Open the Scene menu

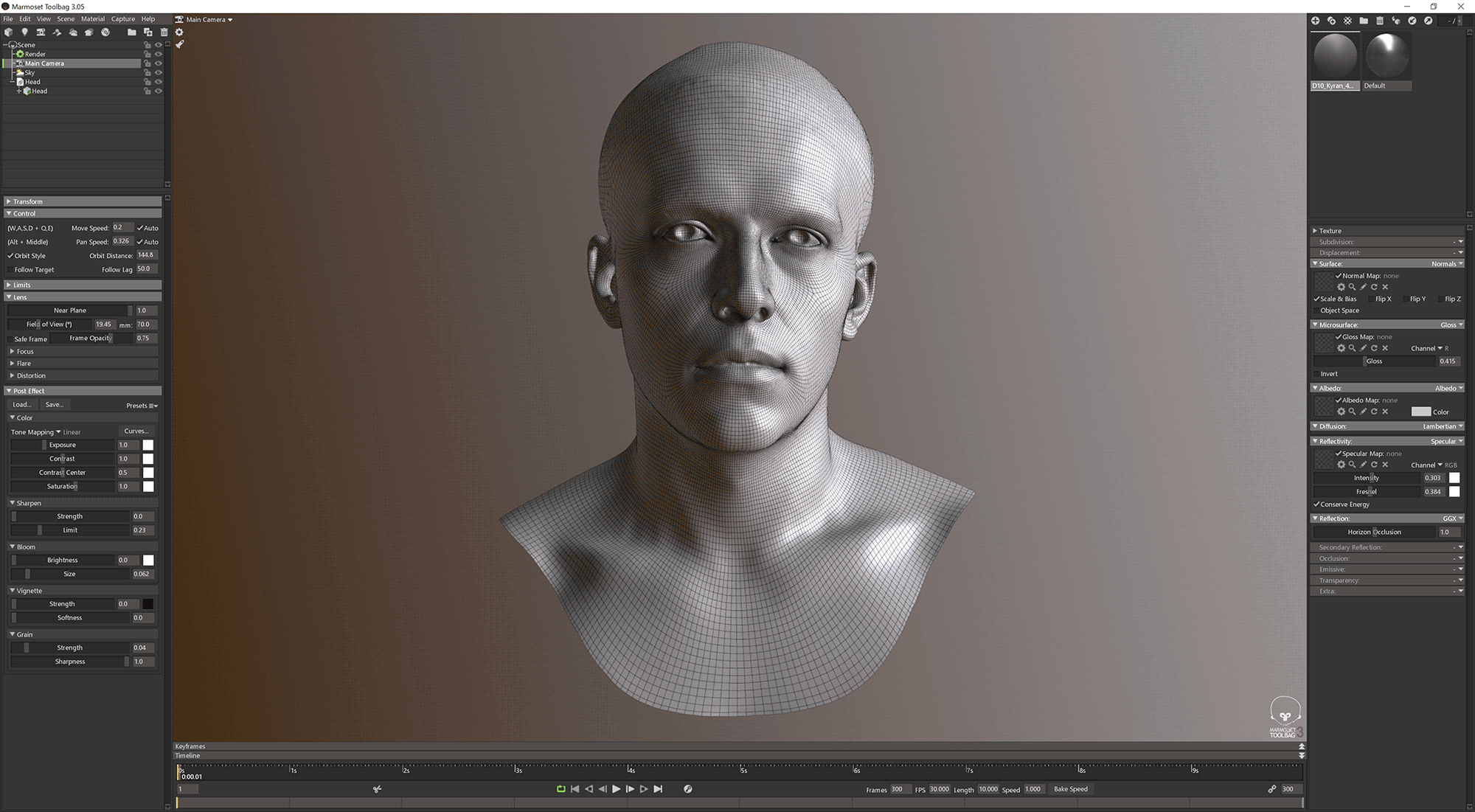coord(66,19)
